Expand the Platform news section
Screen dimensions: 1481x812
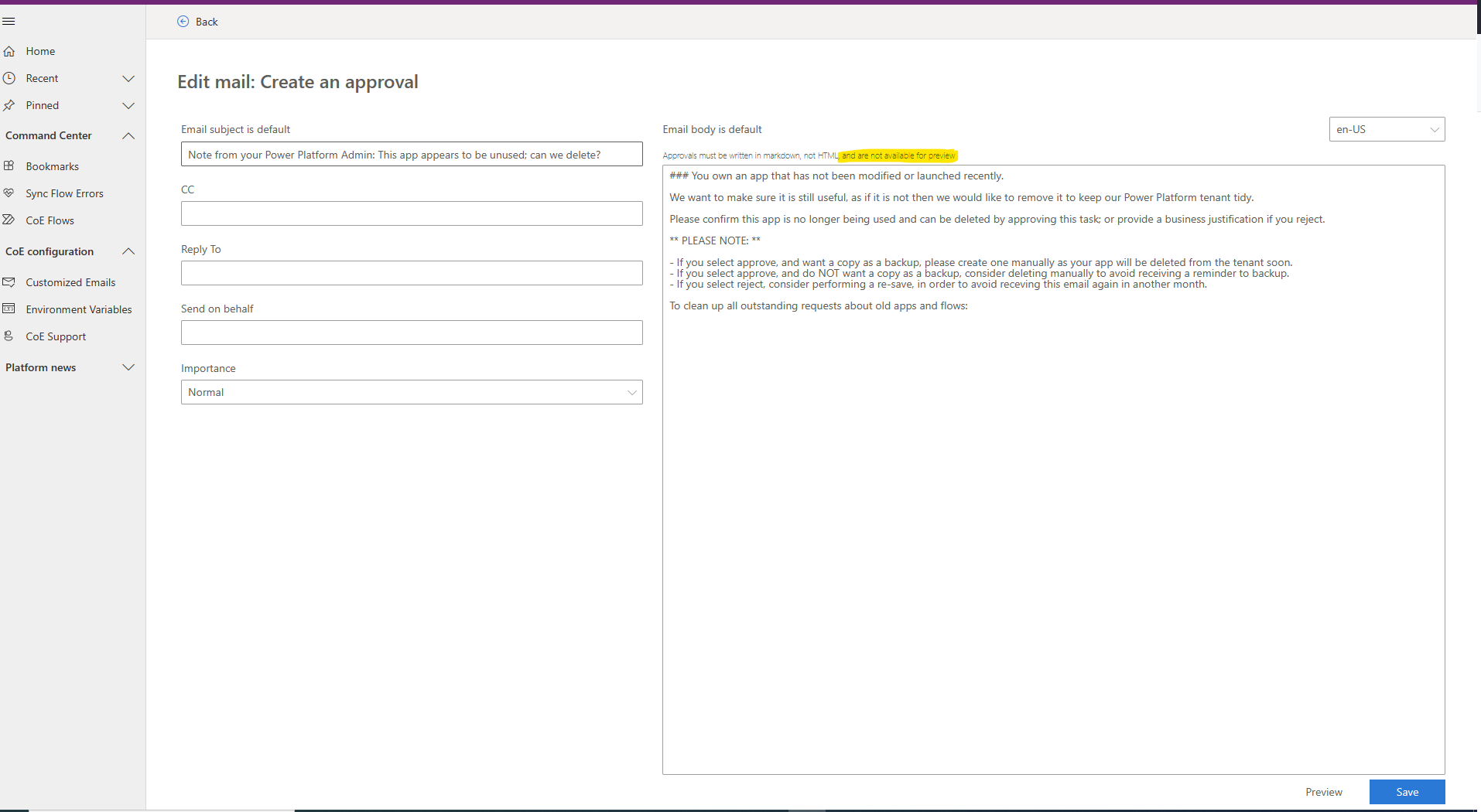[128, 367]
